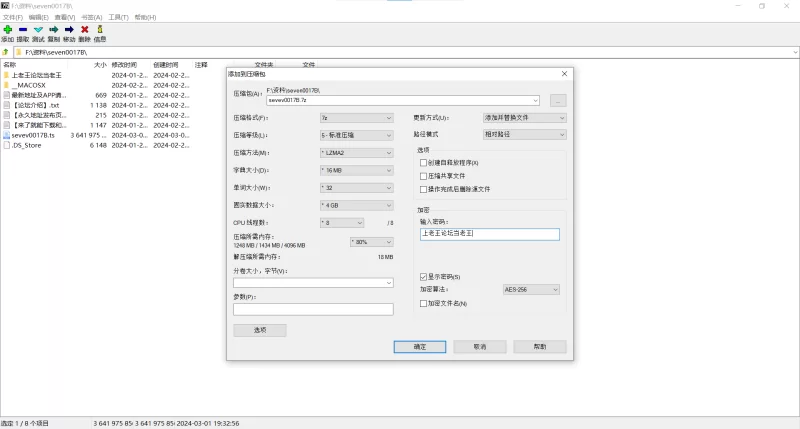Expand the compression level (压缩等级) dropdown
This screenshot has height=429, width=800.
point(356,134)
